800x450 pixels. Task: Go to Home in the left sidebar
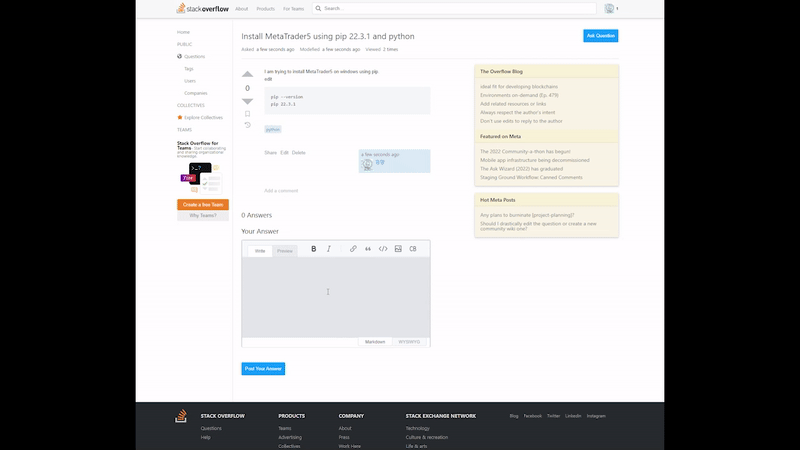coord(183,32)
